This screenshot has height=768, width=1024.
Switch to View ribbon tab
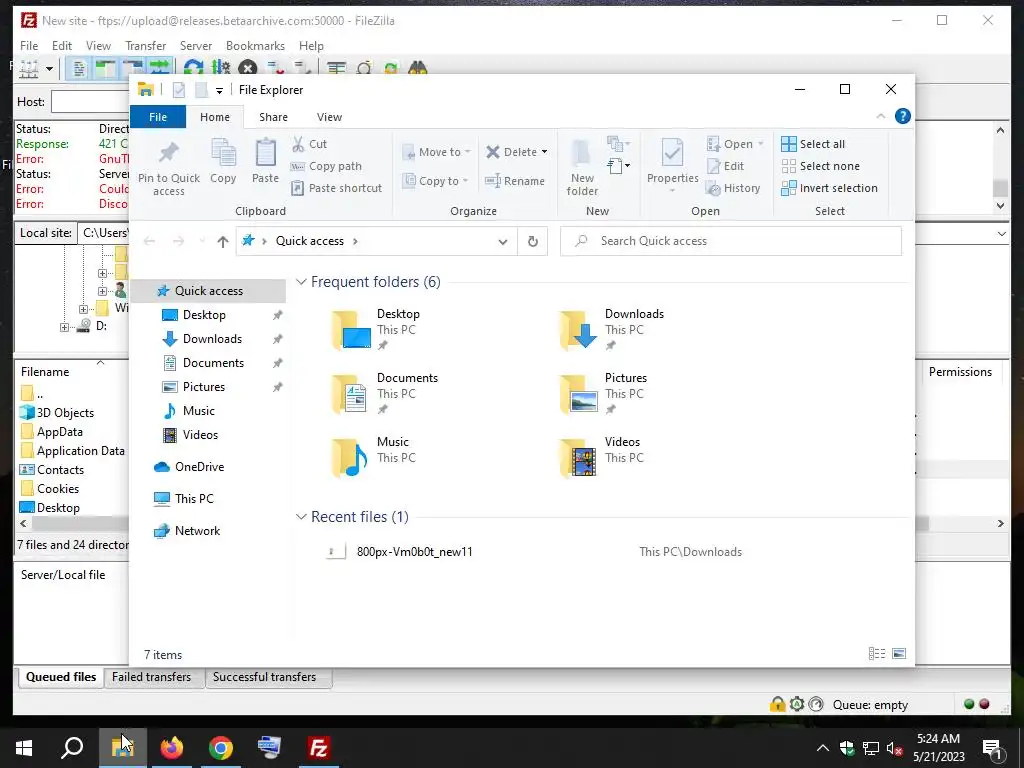329,117
